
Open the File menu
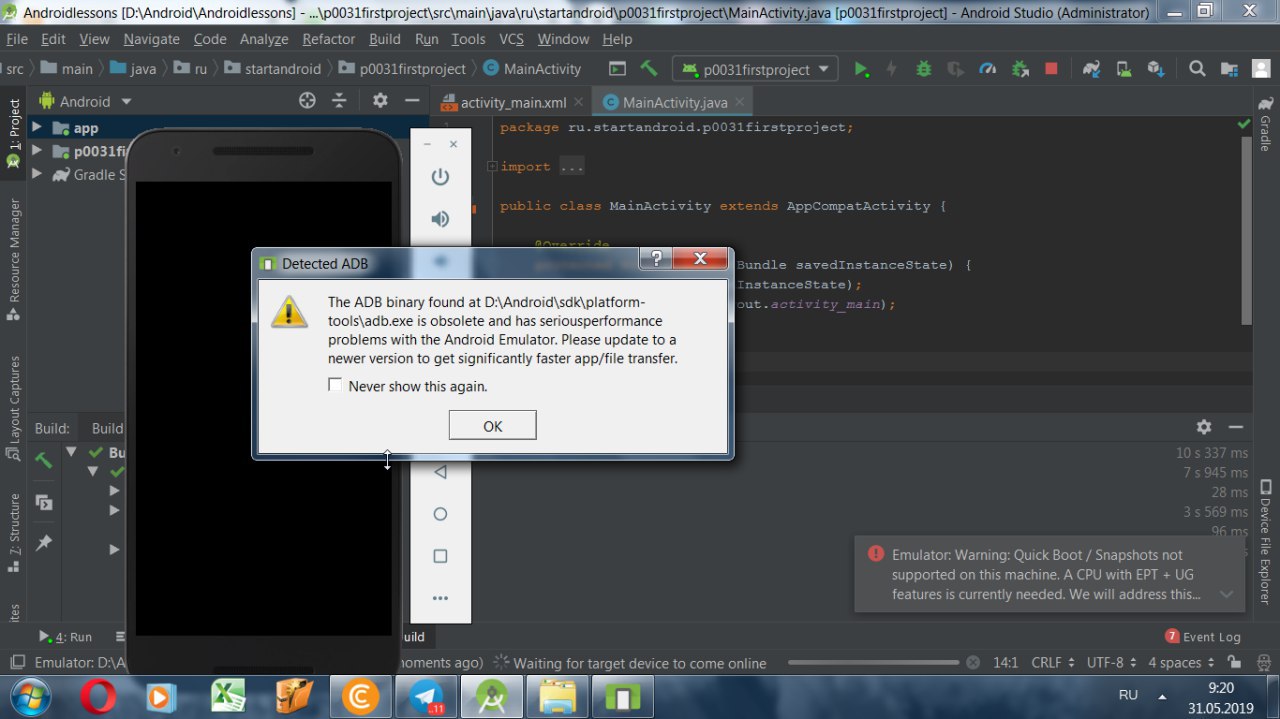click(17, 39)
